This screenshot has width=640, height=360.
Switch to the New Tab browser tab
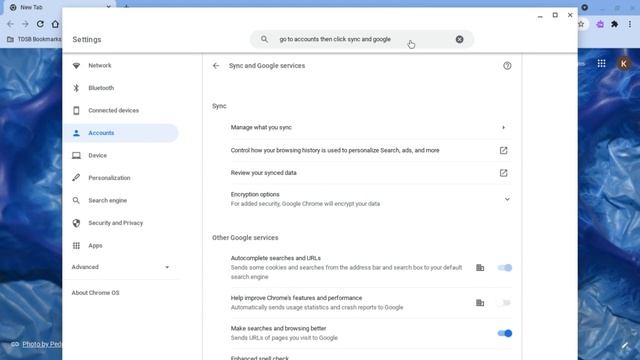click(60, 7)
